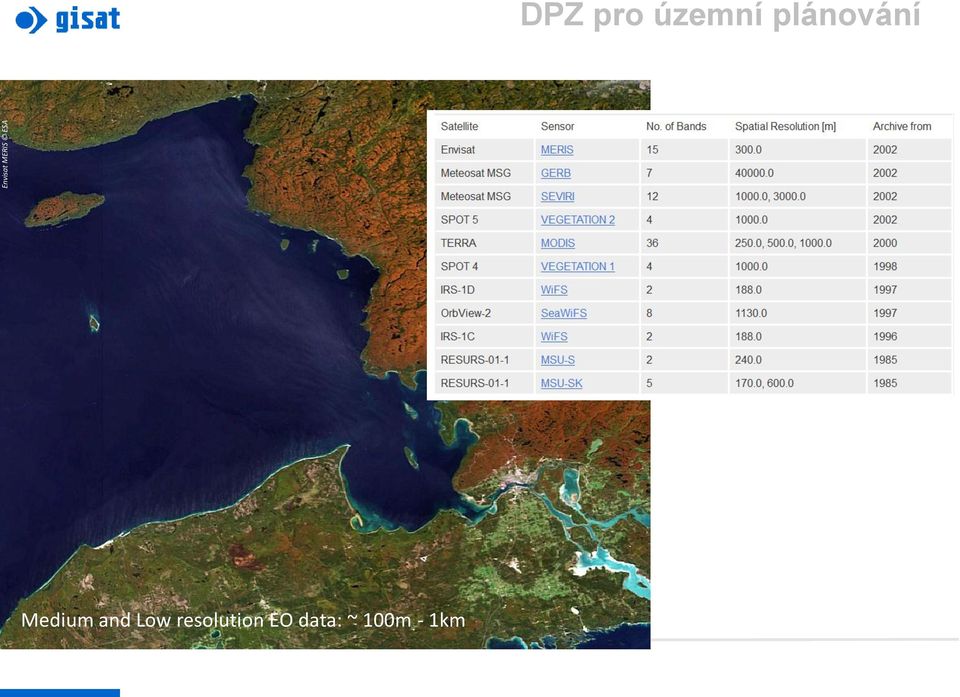Viewport: 960px width, 697px height.
Task: Click the 240.0 resolution value
Action: pos(748,360)
